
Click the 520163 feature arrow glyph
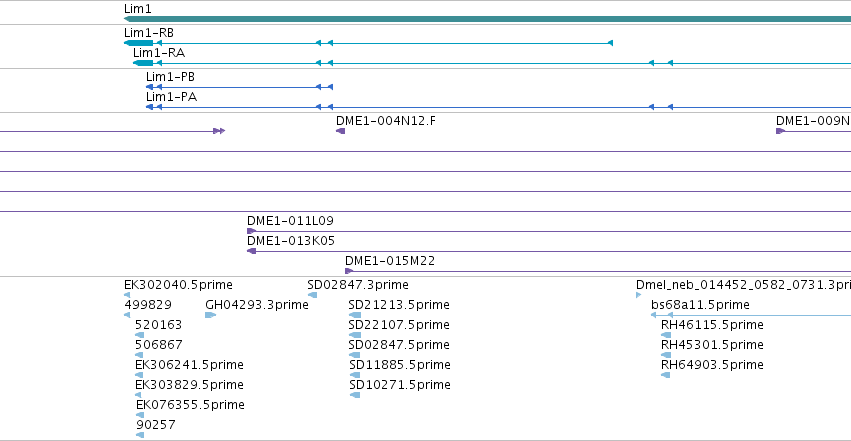139,335
